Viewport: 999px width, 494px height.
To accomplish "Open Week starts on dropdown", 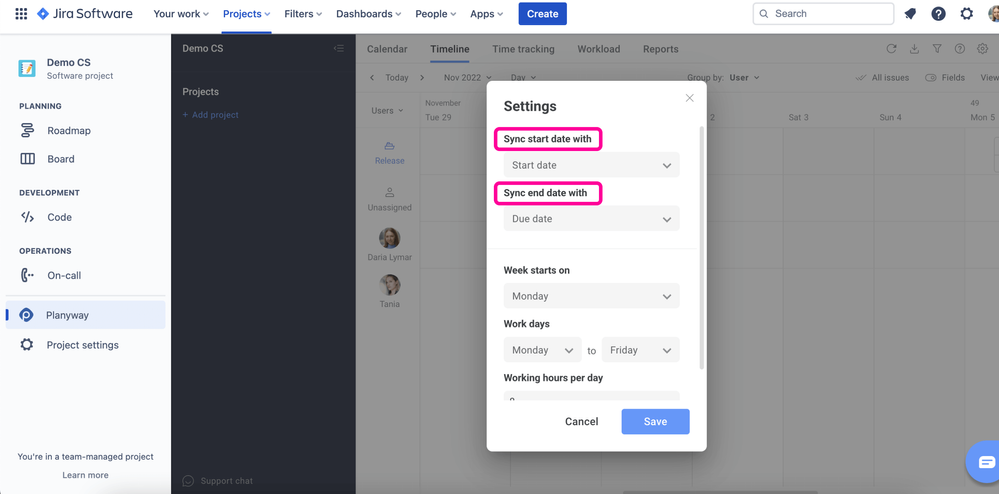I will [591, 296].
